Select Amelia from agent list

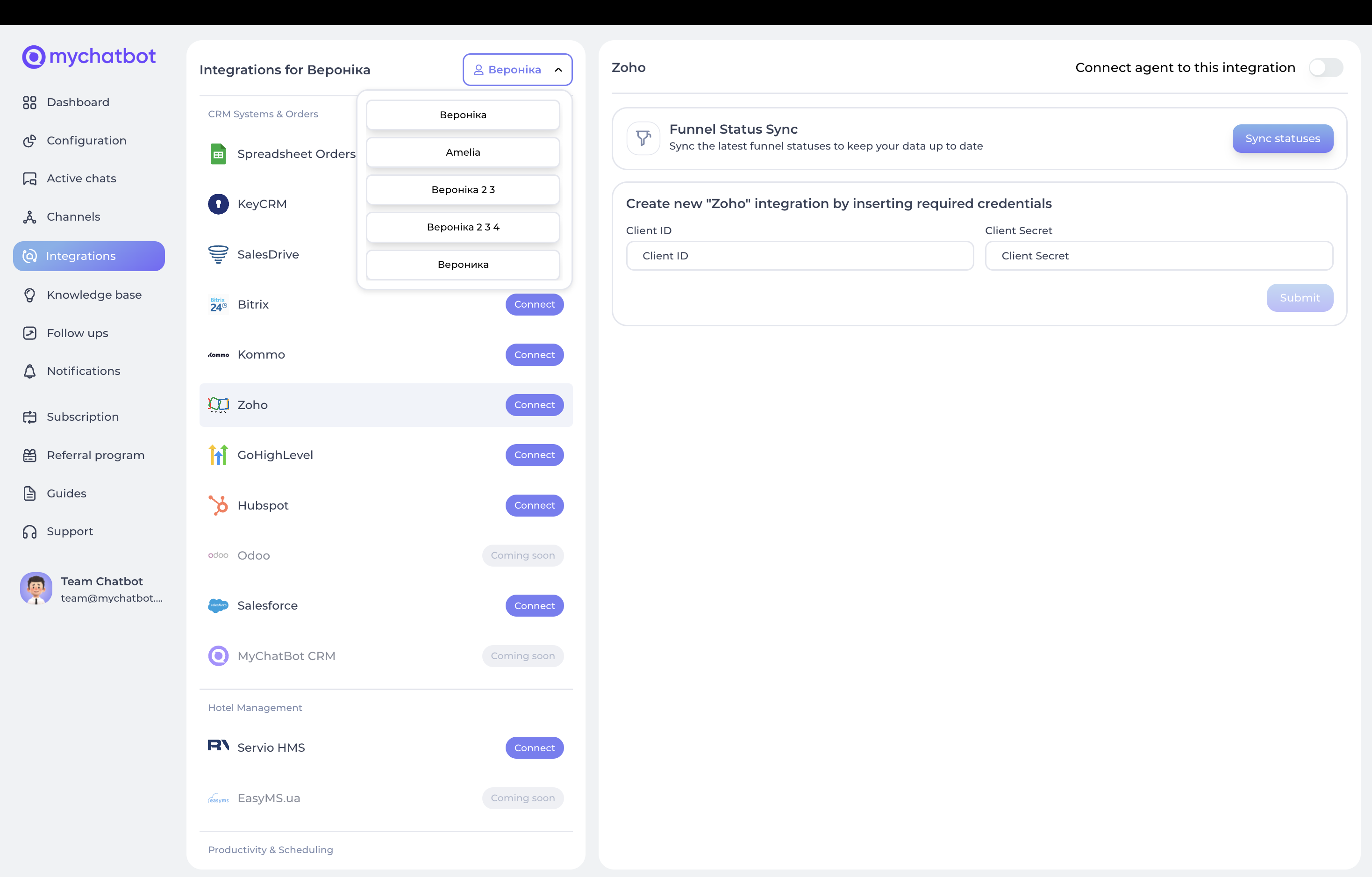tap(463, 152)
